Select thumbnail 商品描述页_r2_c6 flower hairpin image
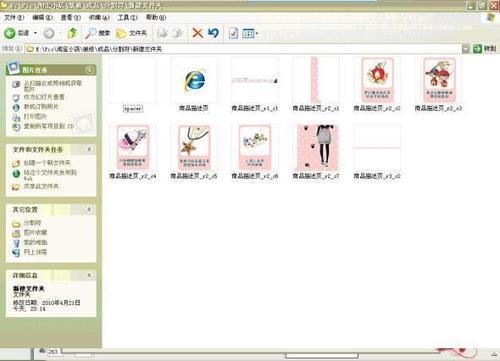 255,148
